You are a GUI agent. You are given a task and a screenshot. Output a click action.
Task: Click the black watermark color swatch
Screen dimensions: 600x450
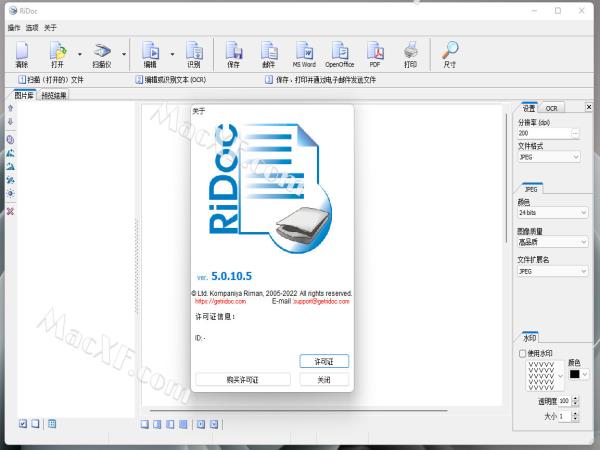click(x=574, y=375)
